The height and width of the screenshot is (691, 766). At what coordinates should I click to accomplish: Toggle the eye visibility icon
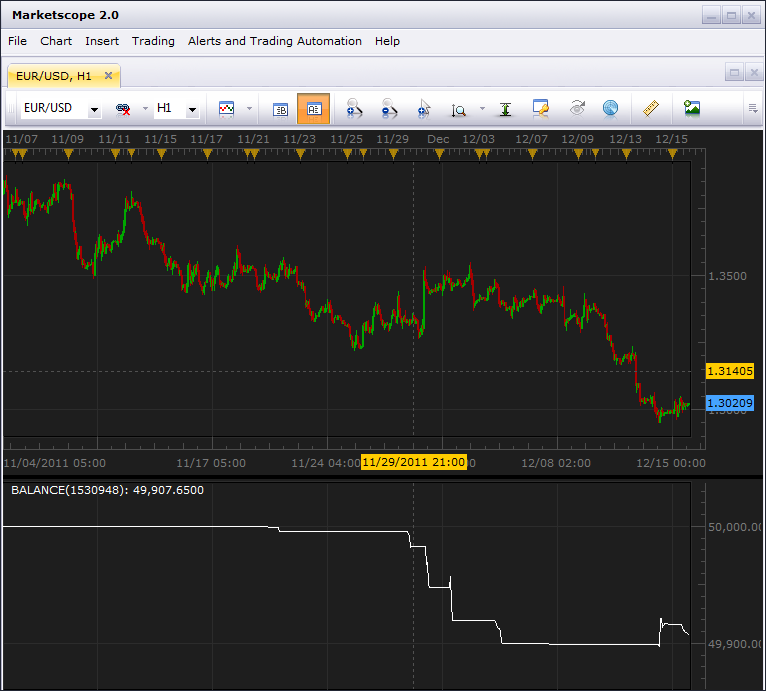577,108
